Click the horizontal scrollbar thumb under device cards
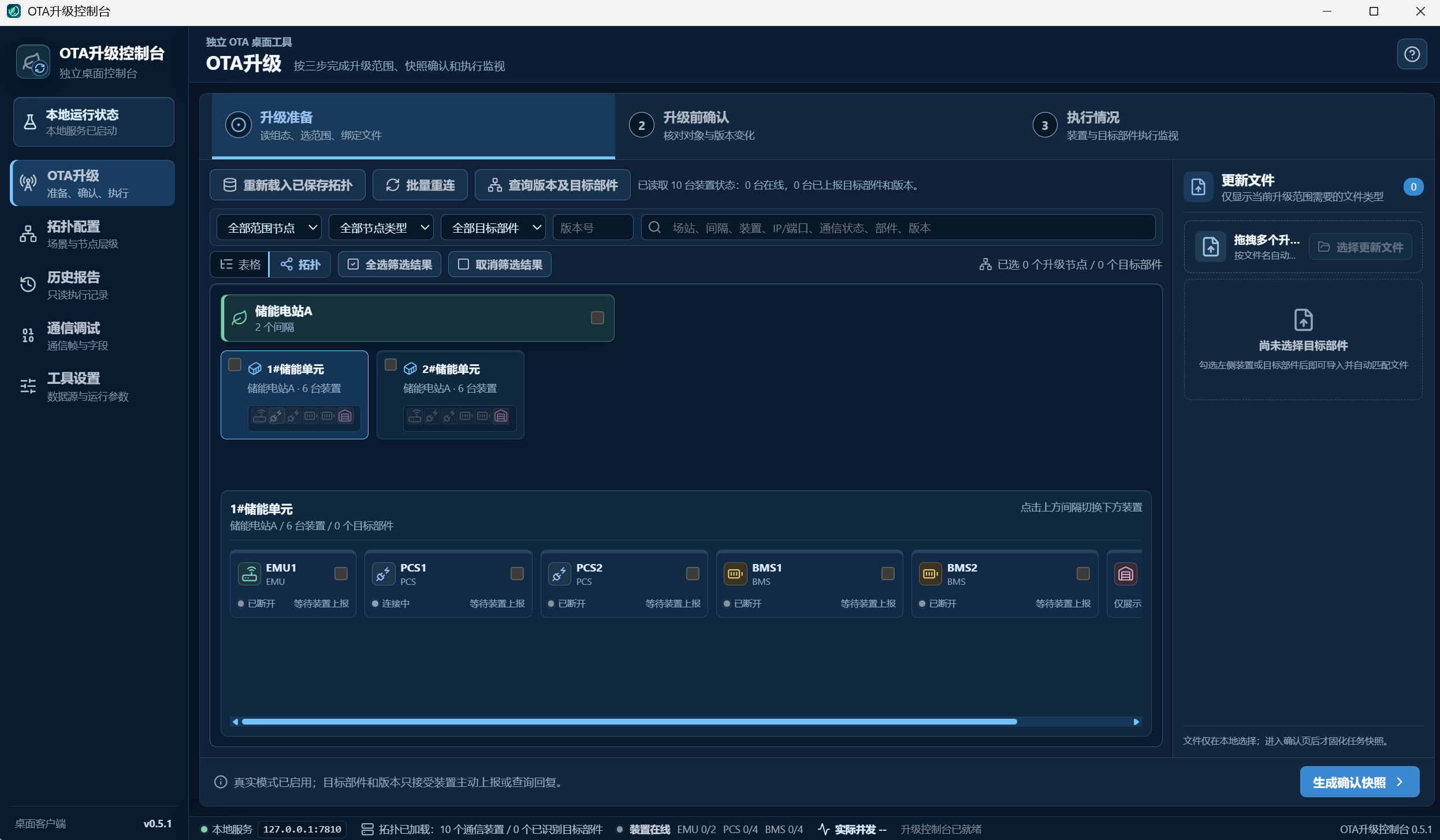 tap(629, 722)
